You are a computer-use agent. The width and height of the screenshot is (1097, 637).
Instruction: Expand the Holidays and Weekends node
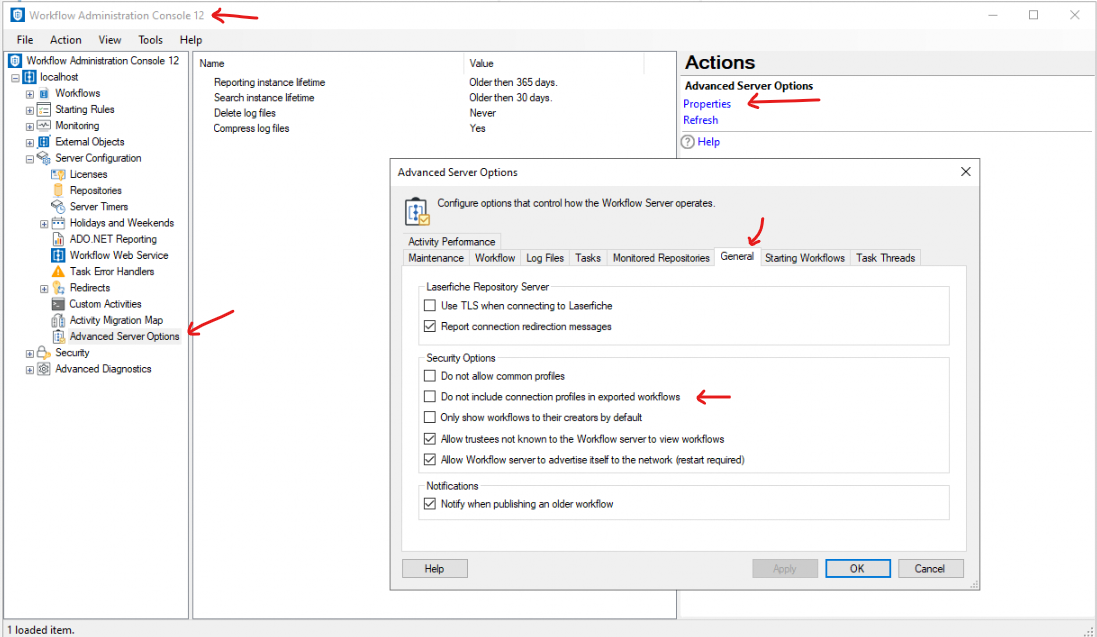(x=43, y=224)
